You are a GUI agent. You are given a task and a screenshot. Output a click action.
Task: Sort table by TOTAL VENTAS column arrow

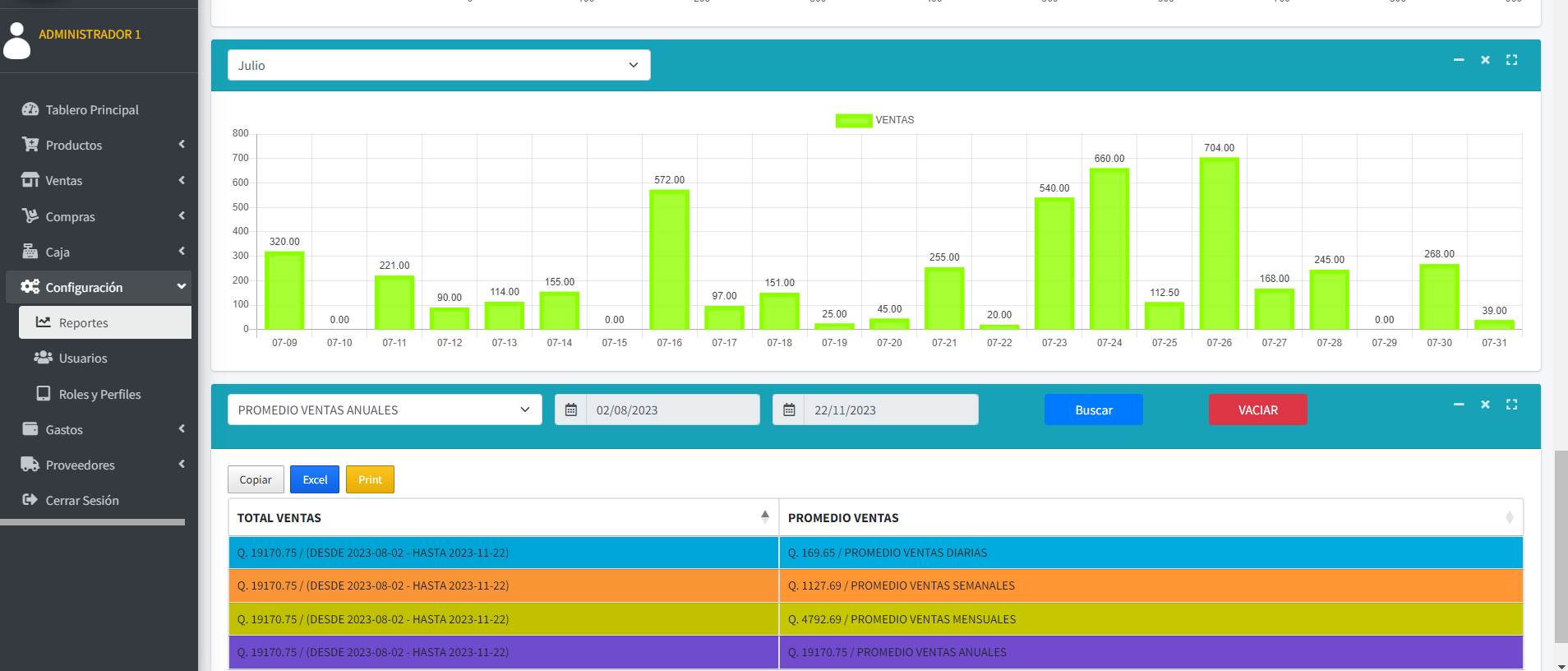pos(765,516)
